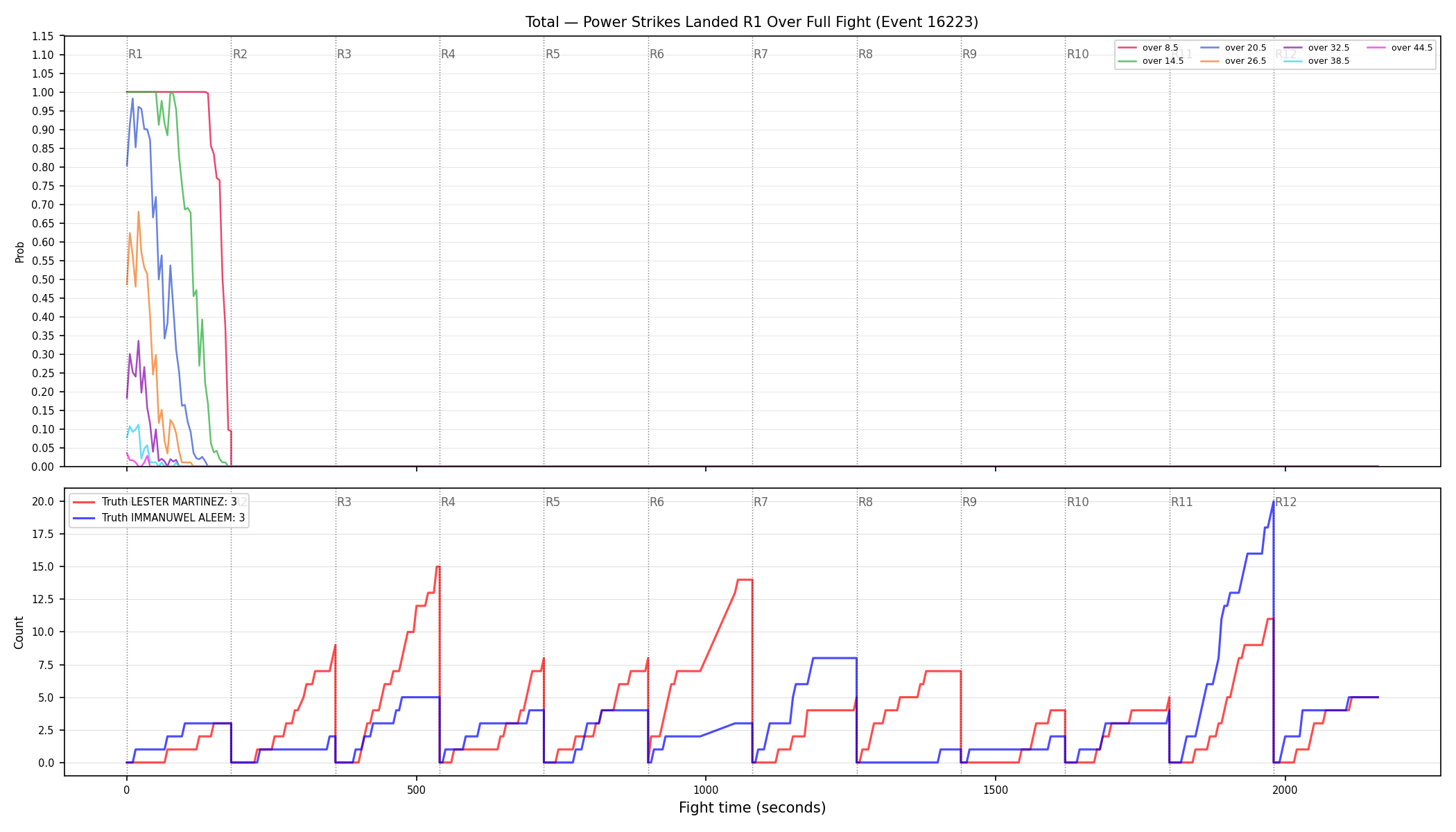Screen dimensions: 1456x832
Task: Select the 'over 8.5' legend entry
Action: pos(1148,48)
